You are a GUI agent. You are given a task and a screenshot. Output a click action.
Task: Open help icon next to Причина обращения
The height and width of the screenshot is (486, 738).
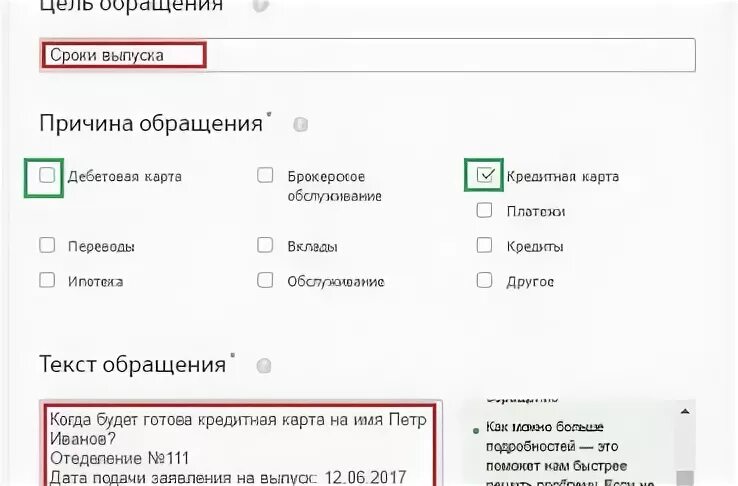[301, 125]
